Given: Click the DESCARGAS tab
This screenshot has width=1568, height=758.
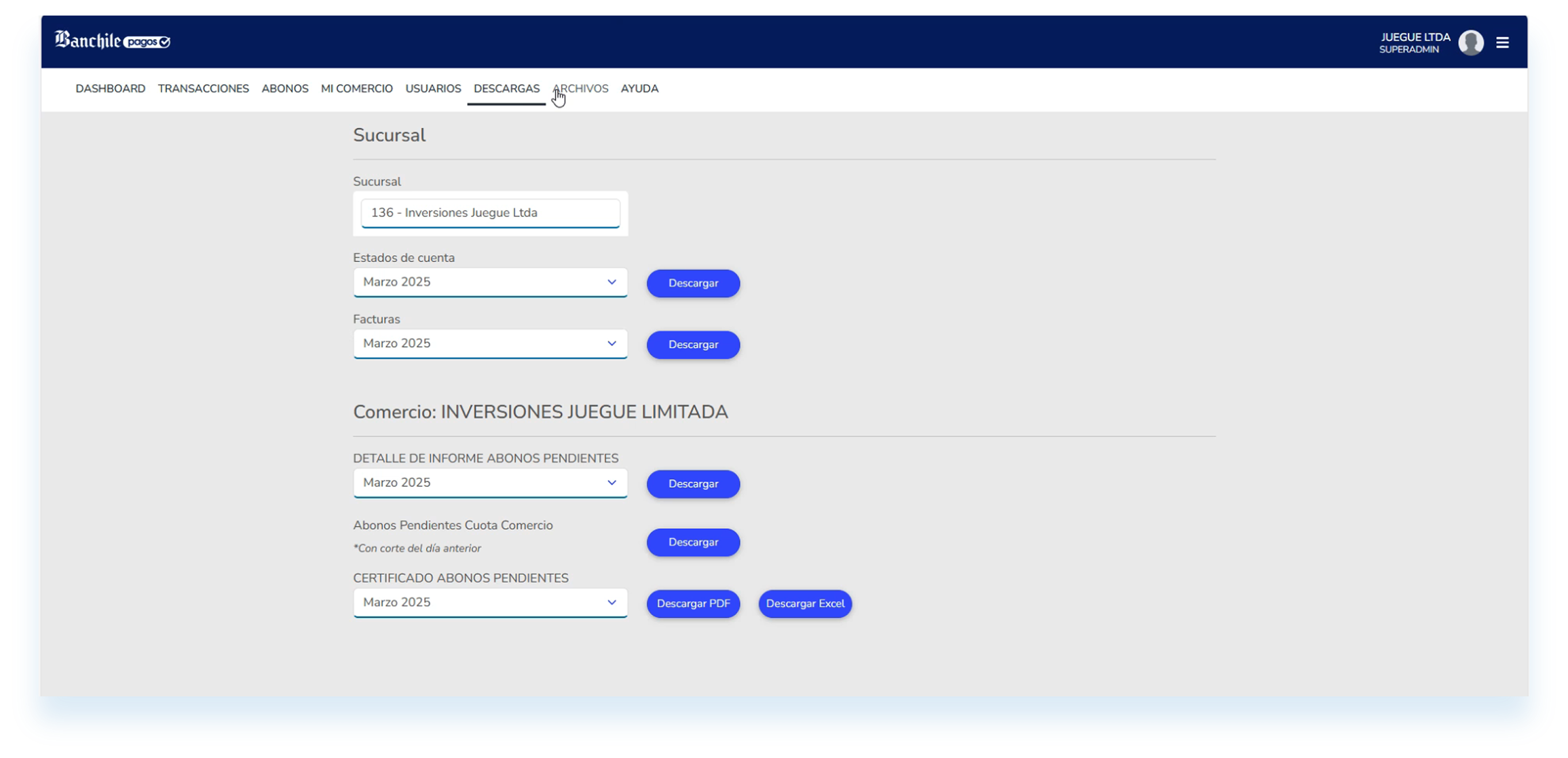Looking at the screenshot, I should 507,88.
